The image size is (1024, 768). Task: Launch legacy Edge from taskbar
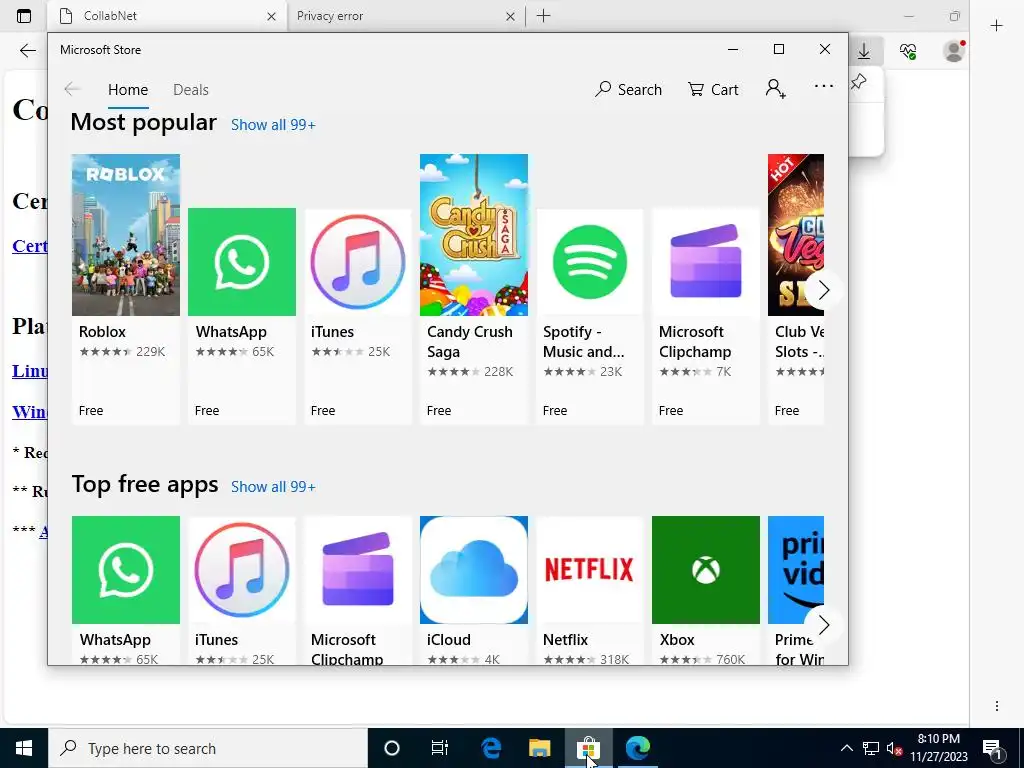click(x=490, y=748)
